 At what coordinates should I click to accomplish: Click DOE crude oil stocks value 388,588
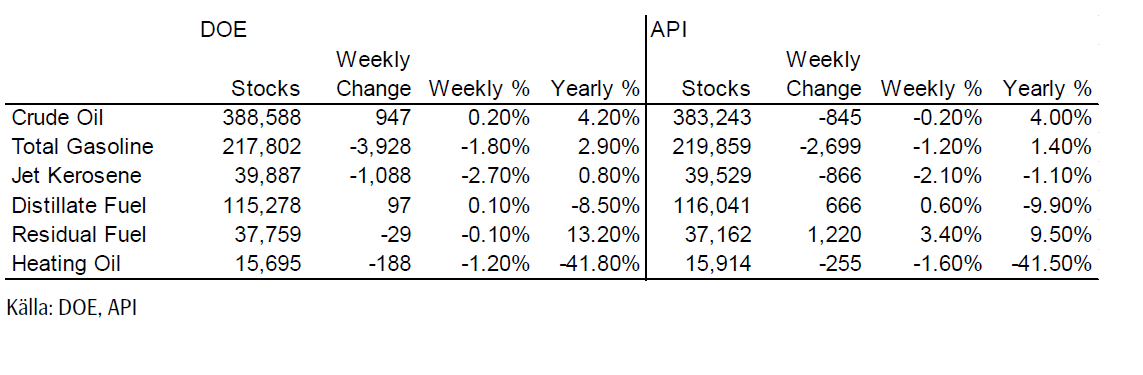click(261, 118)
